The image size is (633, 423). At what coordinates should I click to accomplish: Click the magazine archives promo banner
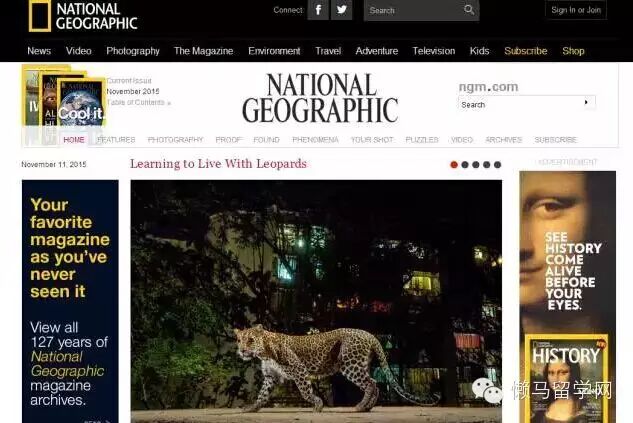(70, 301)
